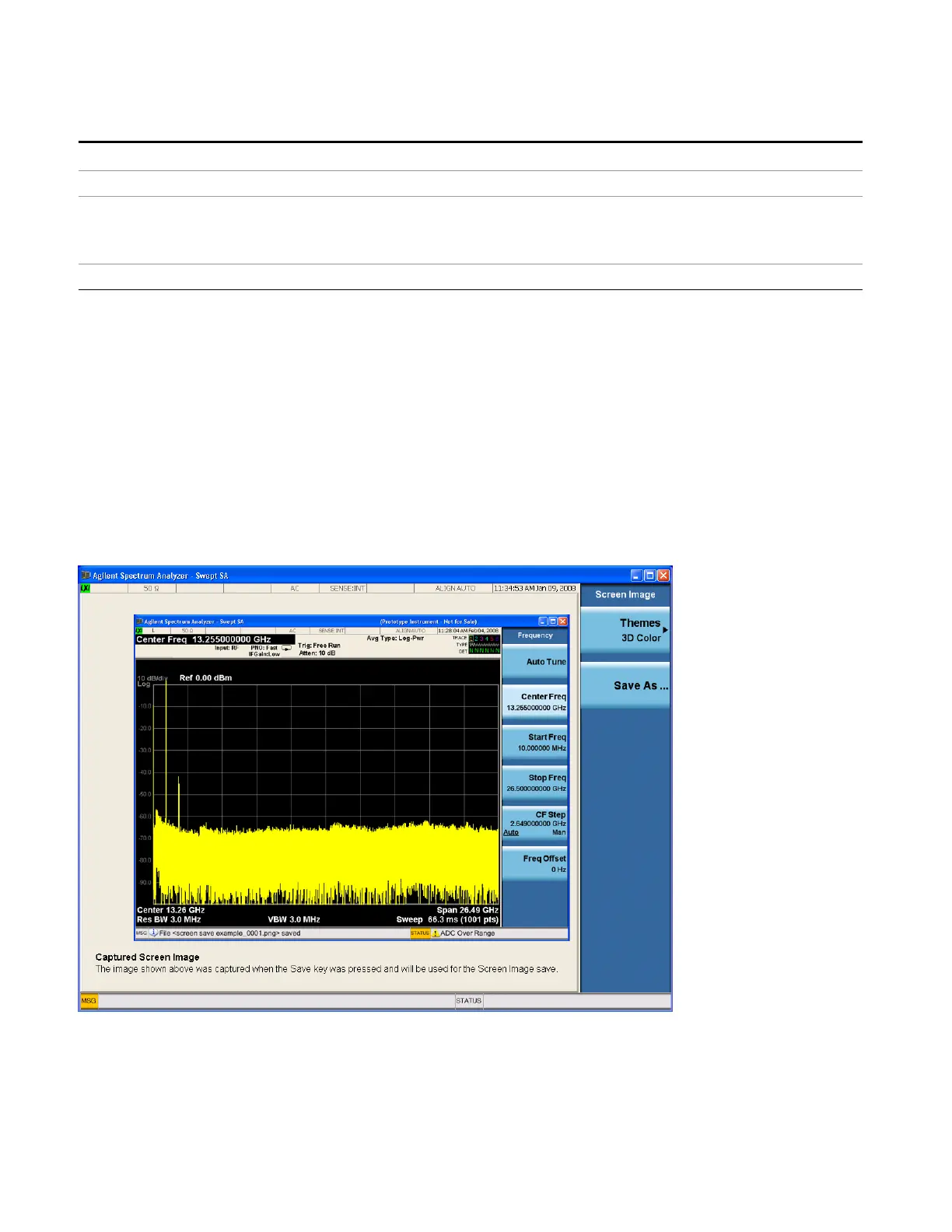This screenshot has height=1232, width=952.
Task: Click the Center Freq 13.255000000 GHz readout
Action: click(x=215, y=639)
